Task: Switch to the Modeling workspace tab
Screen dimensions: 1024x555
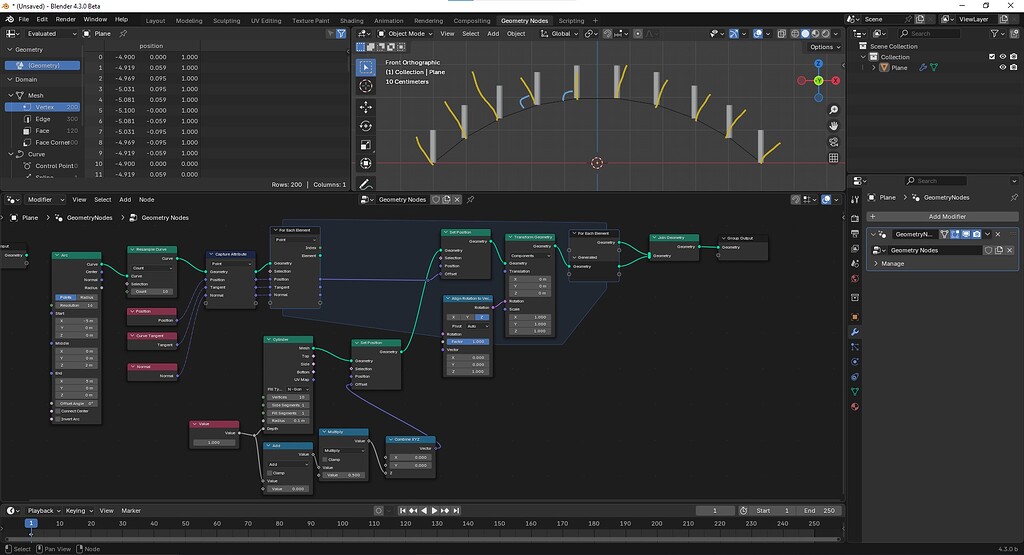Action: 189,21
